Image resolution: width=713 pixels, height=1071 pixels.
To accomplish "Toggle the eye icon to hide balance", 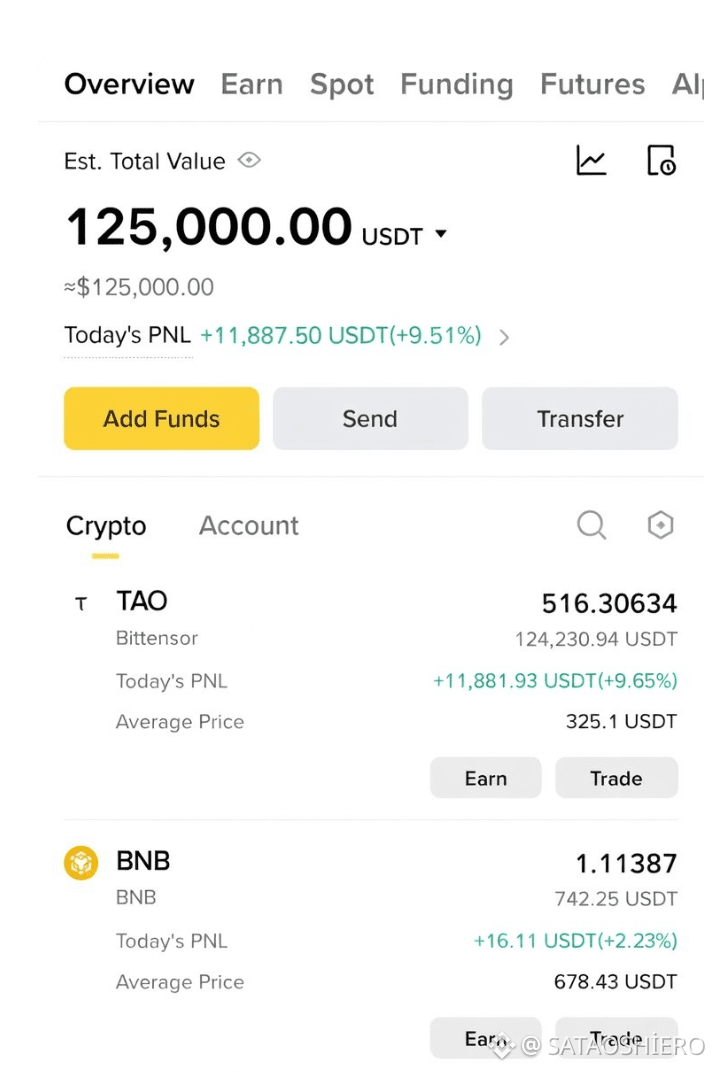I will pyautogui.click(x=249, y=161).
